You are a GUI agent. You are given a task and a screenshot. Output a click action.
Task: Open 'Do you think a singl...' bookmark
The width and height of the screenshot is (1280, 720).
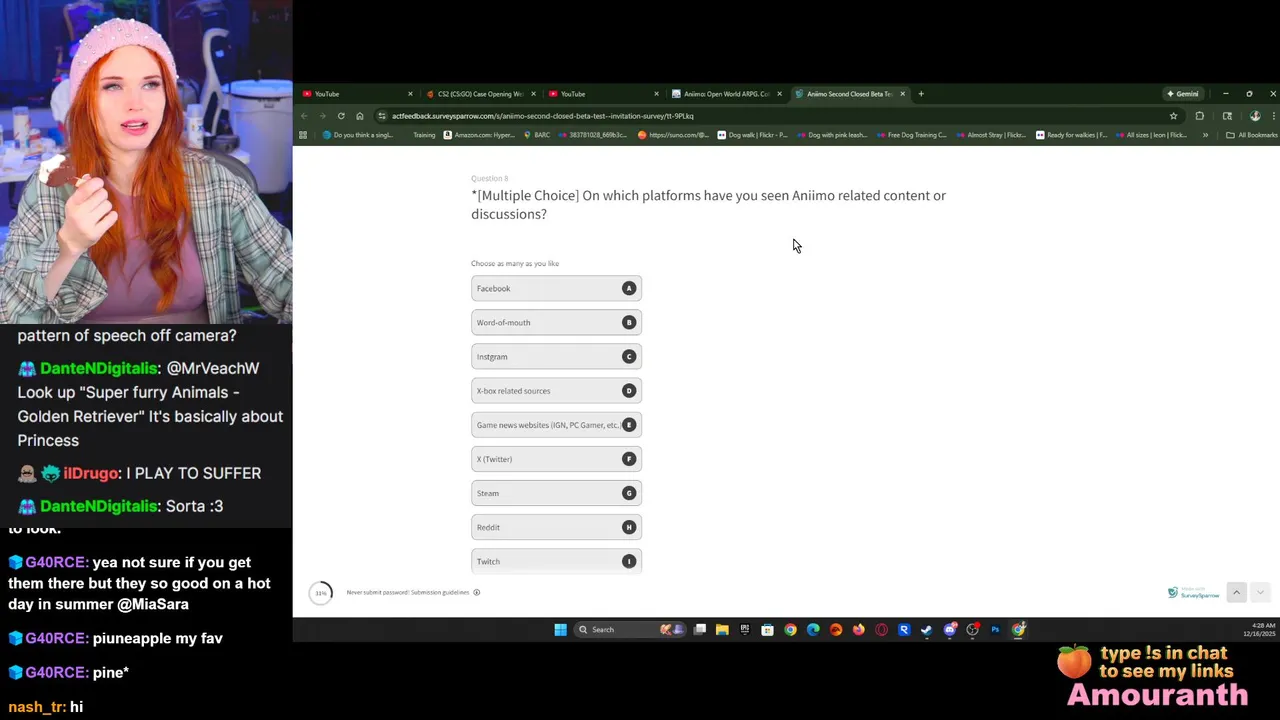(358, 135)
